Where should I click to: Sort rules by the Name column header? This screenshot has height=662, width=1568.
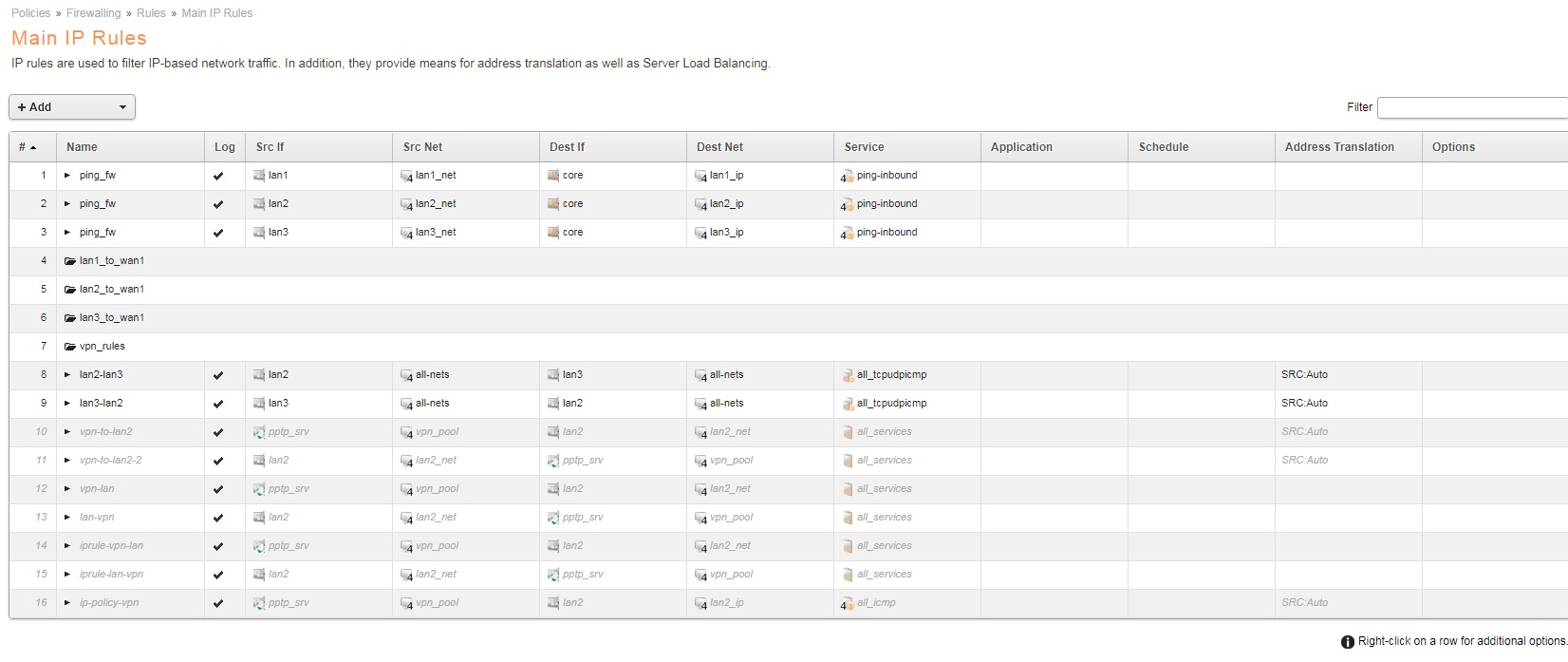pos(82,147)
